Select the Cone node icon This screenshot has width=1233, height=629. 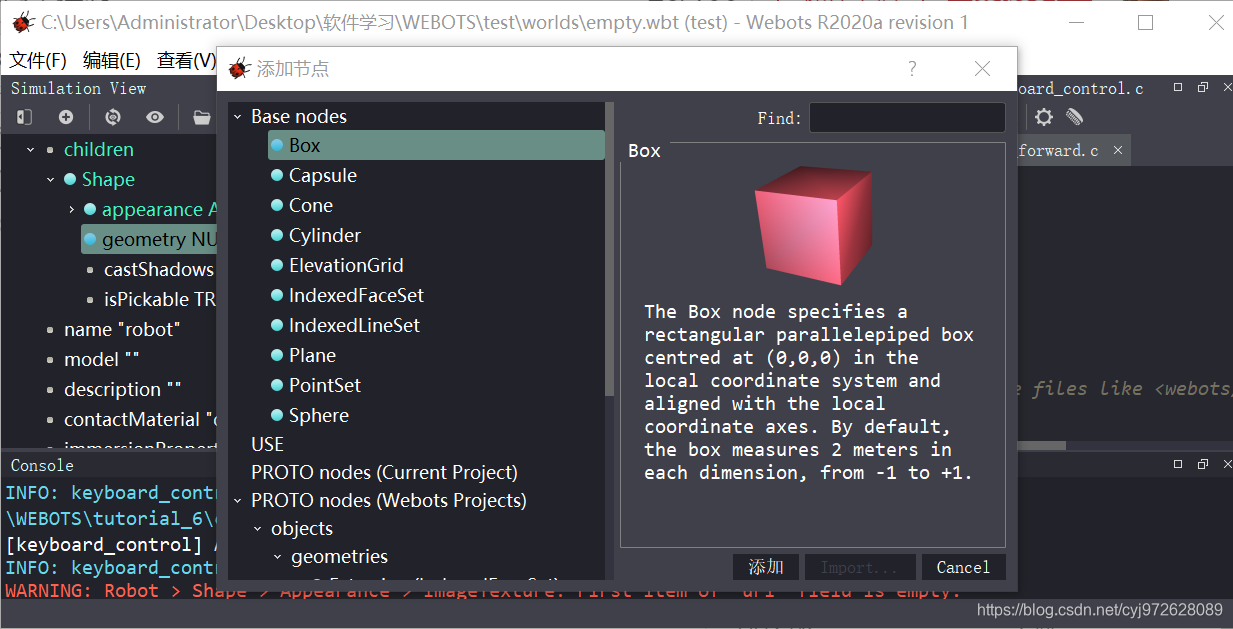(278, 206)
